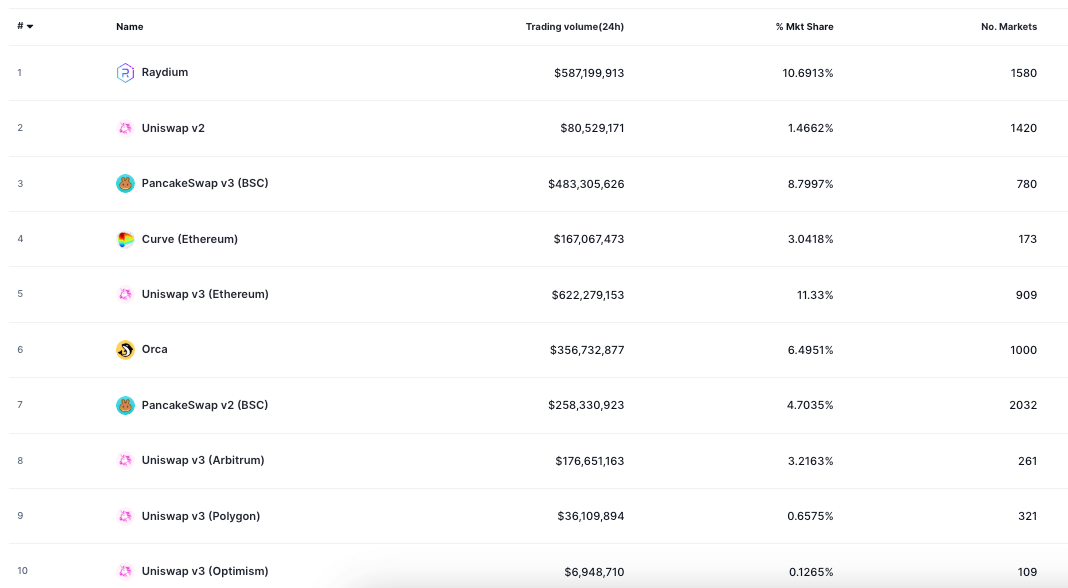
Task: Click Uniswap v2 markets count 1420
Action: [x=1024, y=128]
